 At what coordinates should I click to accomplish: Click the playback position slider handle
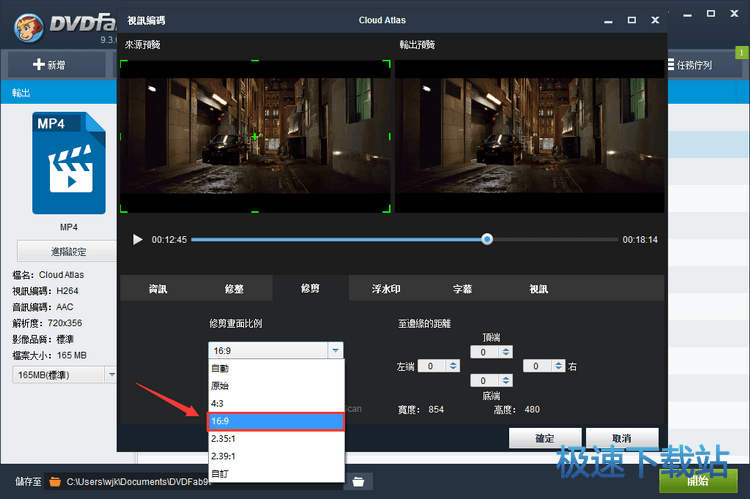click(487, 239)
